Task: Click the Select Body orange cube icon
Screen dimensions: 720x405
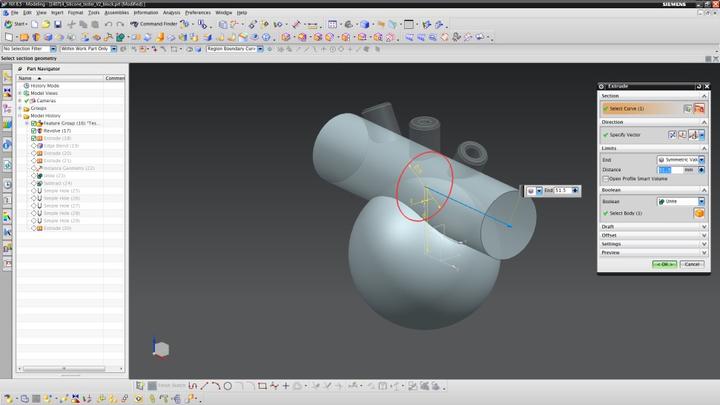Action: point(699,213)
